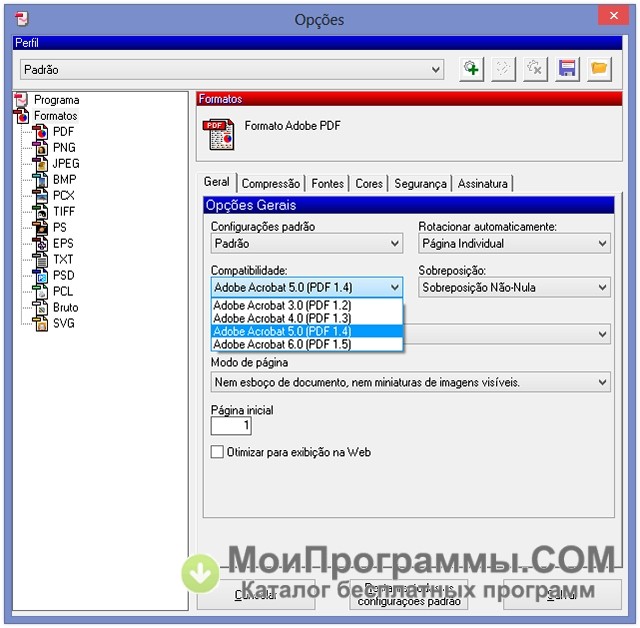The height and width of the screenshot is (628, 640).
Task: Click the JPEG format icon in tree
Action: coord(41,164)
